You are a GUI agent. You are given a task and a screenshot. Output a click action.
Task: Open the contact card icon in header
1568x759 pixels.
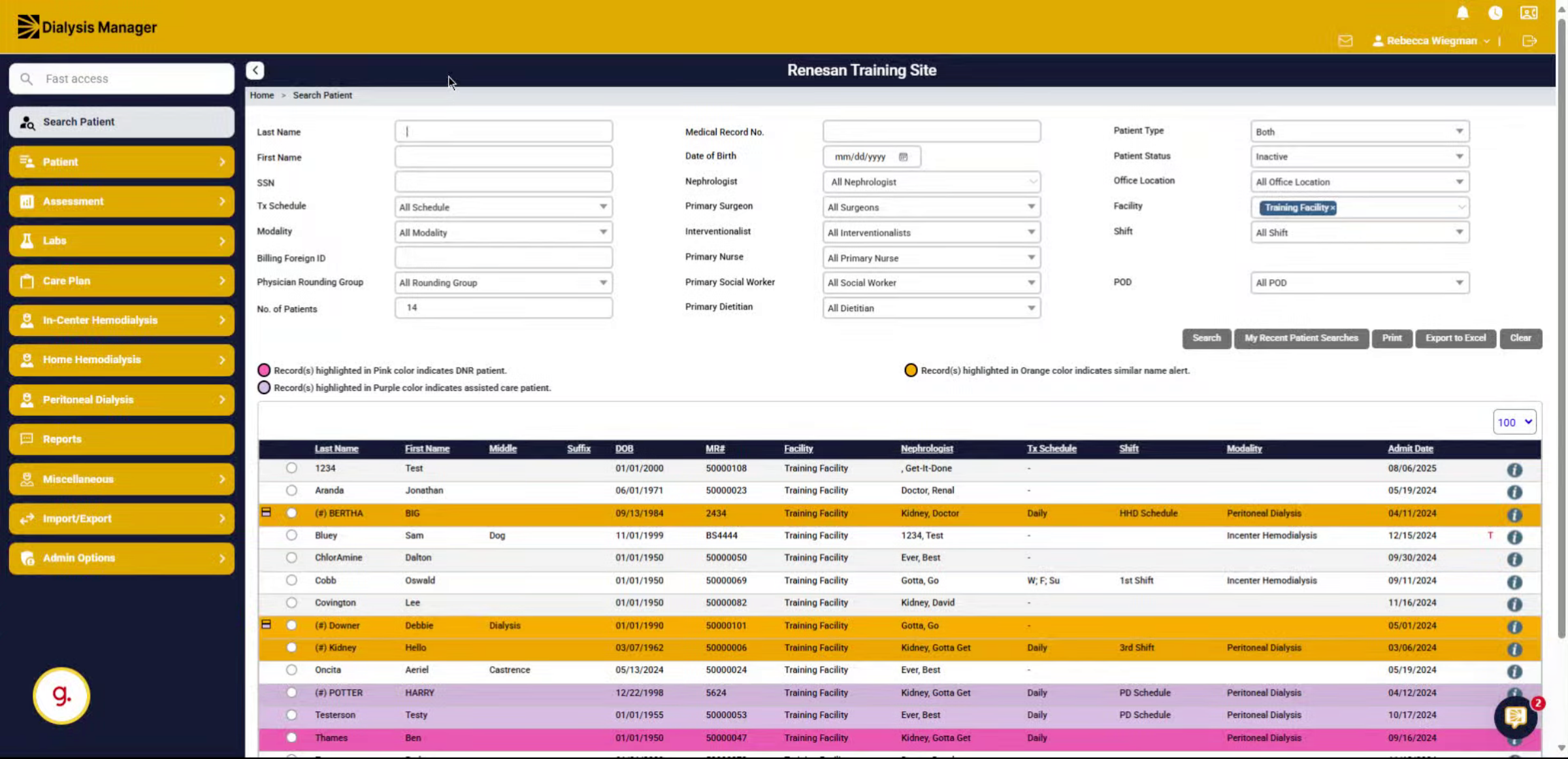pos(1529,13)
